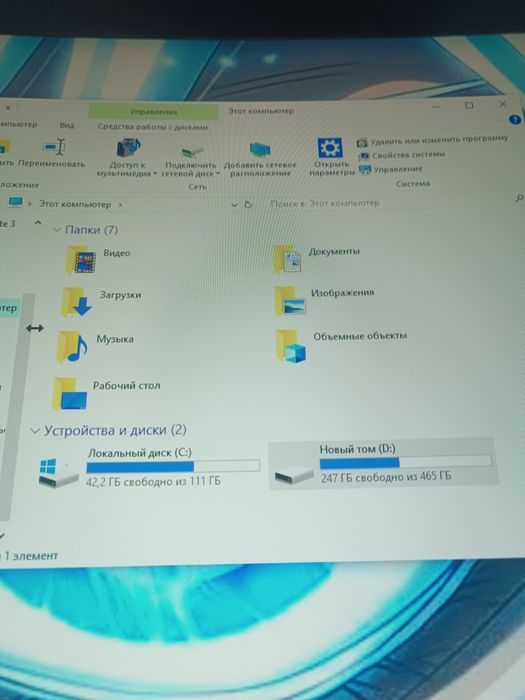The height and width of the screenshot is (700, 525).
Task: Collapse the Папки (7) group
Action: (x=57, y=230)
